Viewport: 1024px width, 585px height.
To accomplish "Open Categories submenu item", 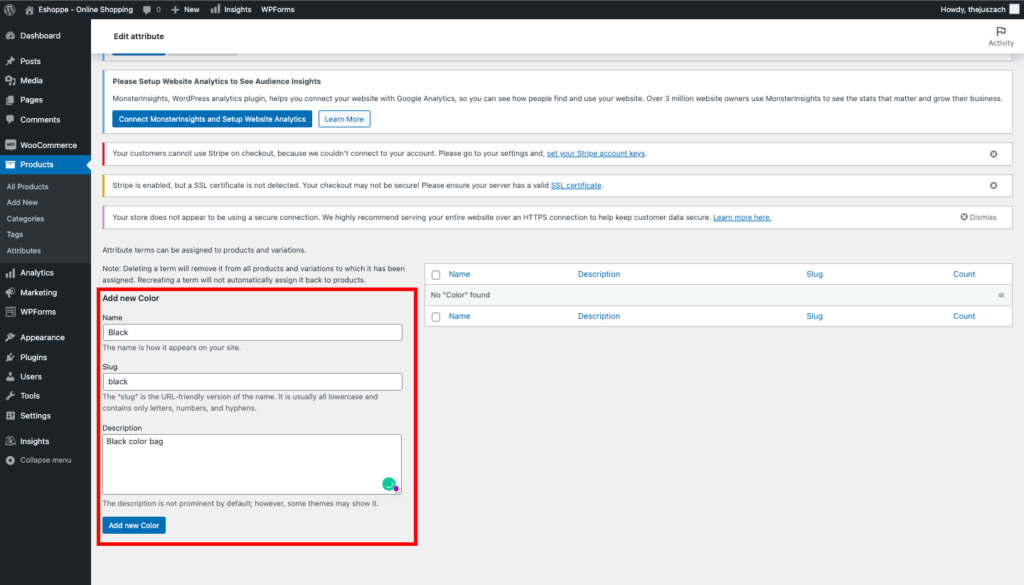I will click(25, 219).
